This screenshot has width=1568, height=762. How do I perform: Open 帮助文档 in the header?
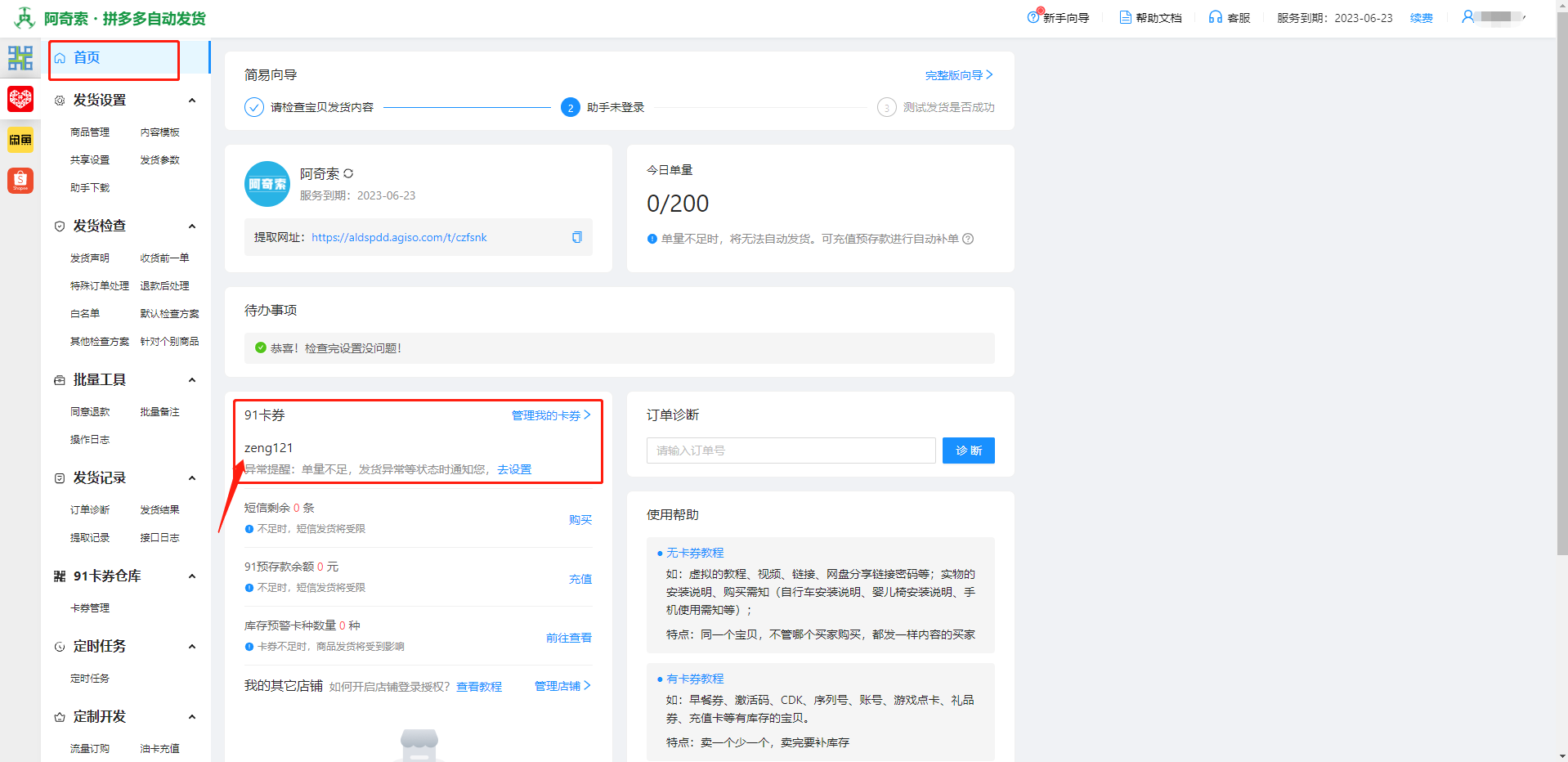tap(1150, 17)
